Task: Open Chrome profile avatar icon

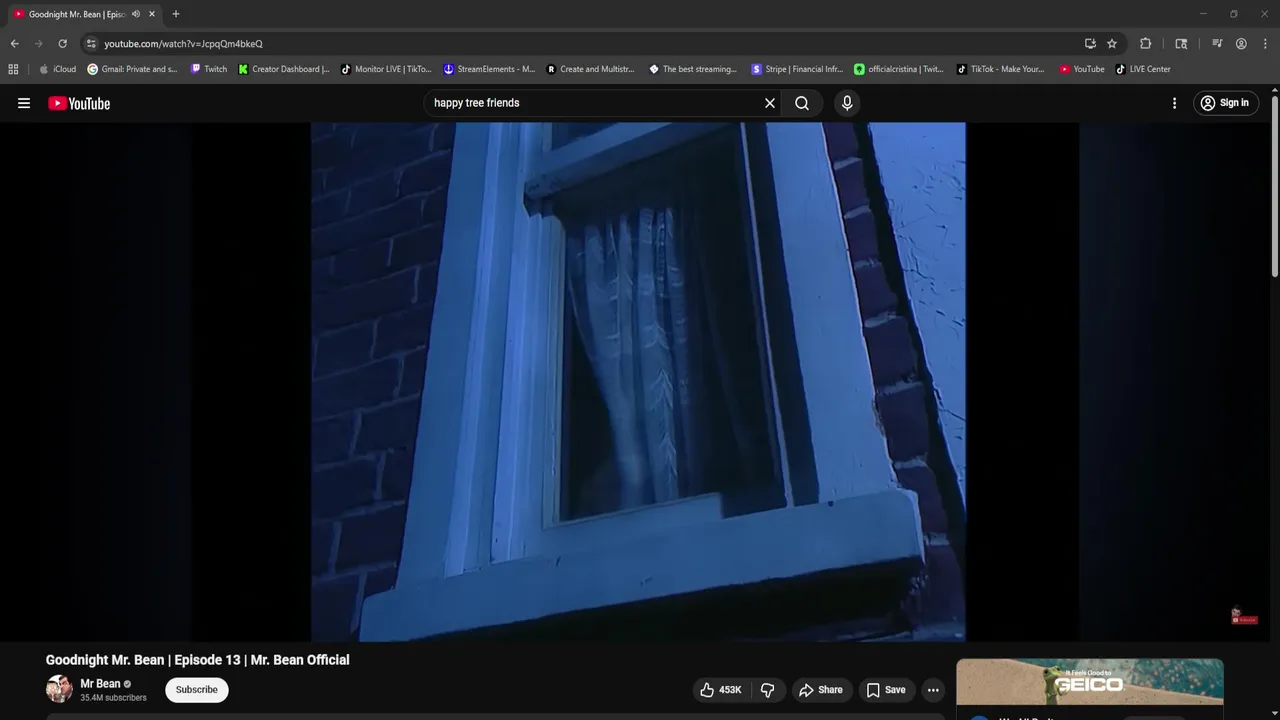Action: coord(1241,44)
